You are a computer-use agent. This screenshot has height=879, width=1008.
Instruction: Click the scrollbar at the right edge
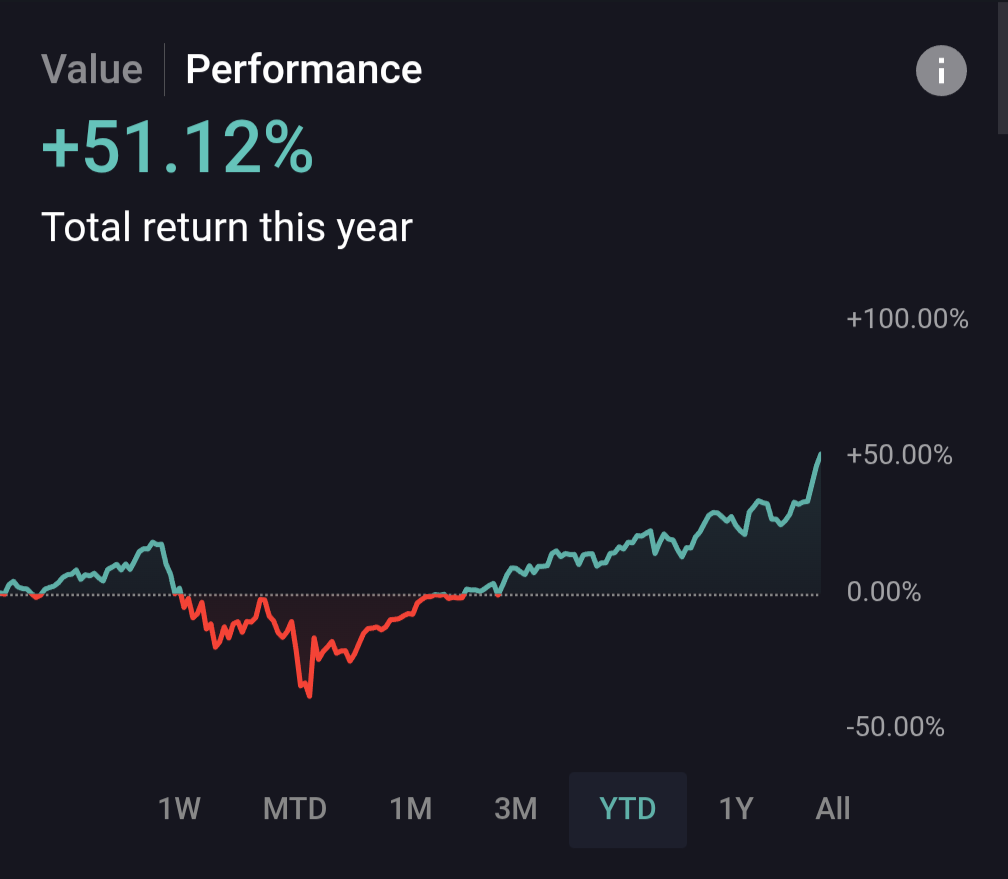[1003, 65]
